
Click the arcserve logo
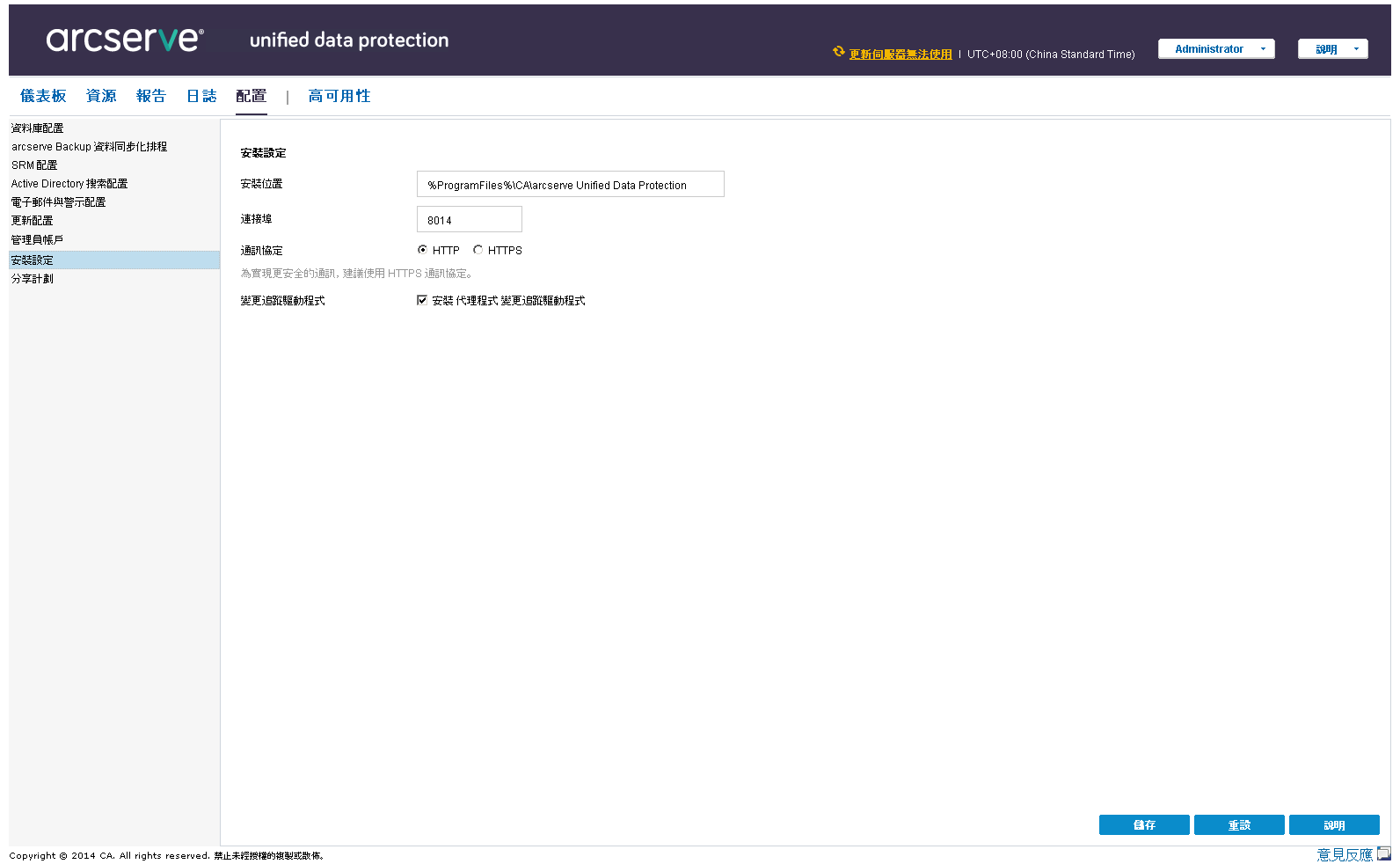point(125,39)
